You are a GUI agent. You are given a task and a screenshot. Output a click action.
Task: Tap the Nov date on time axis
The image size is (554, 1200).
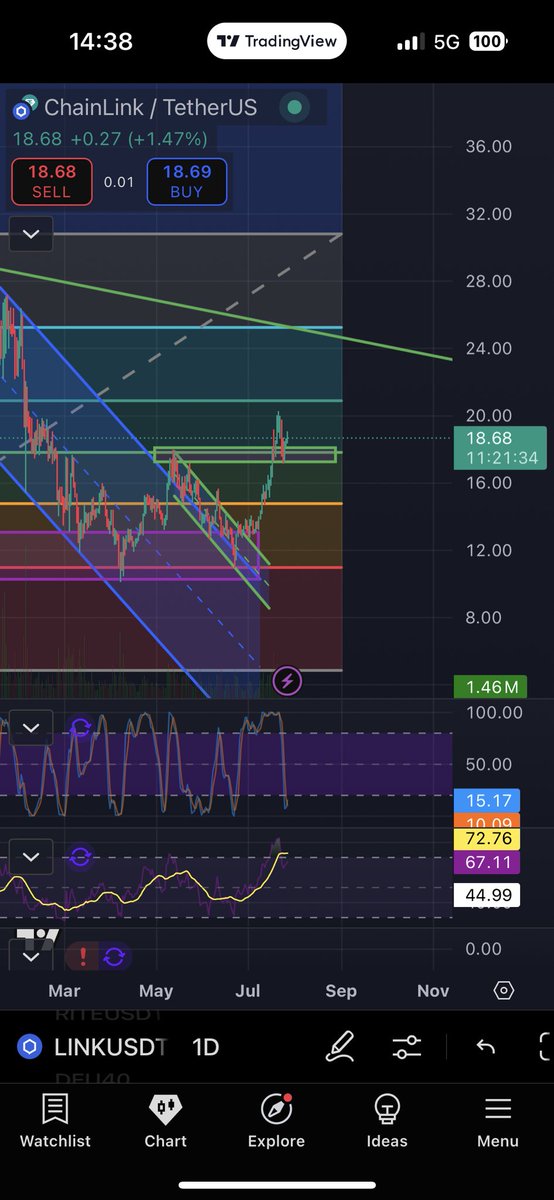point(433,991)
